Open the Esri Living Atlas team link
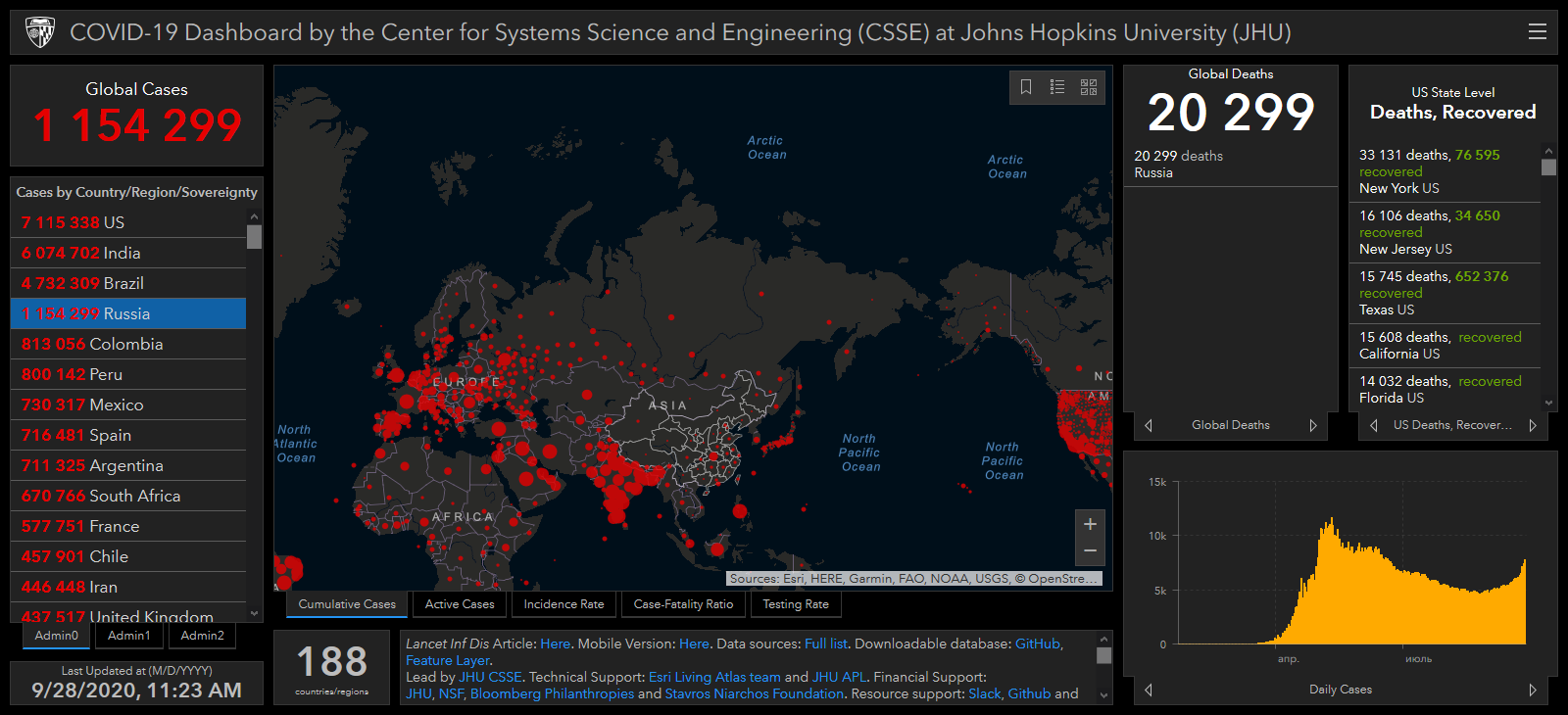Screen dimensions: 1568x715 (x=714, y=677)
